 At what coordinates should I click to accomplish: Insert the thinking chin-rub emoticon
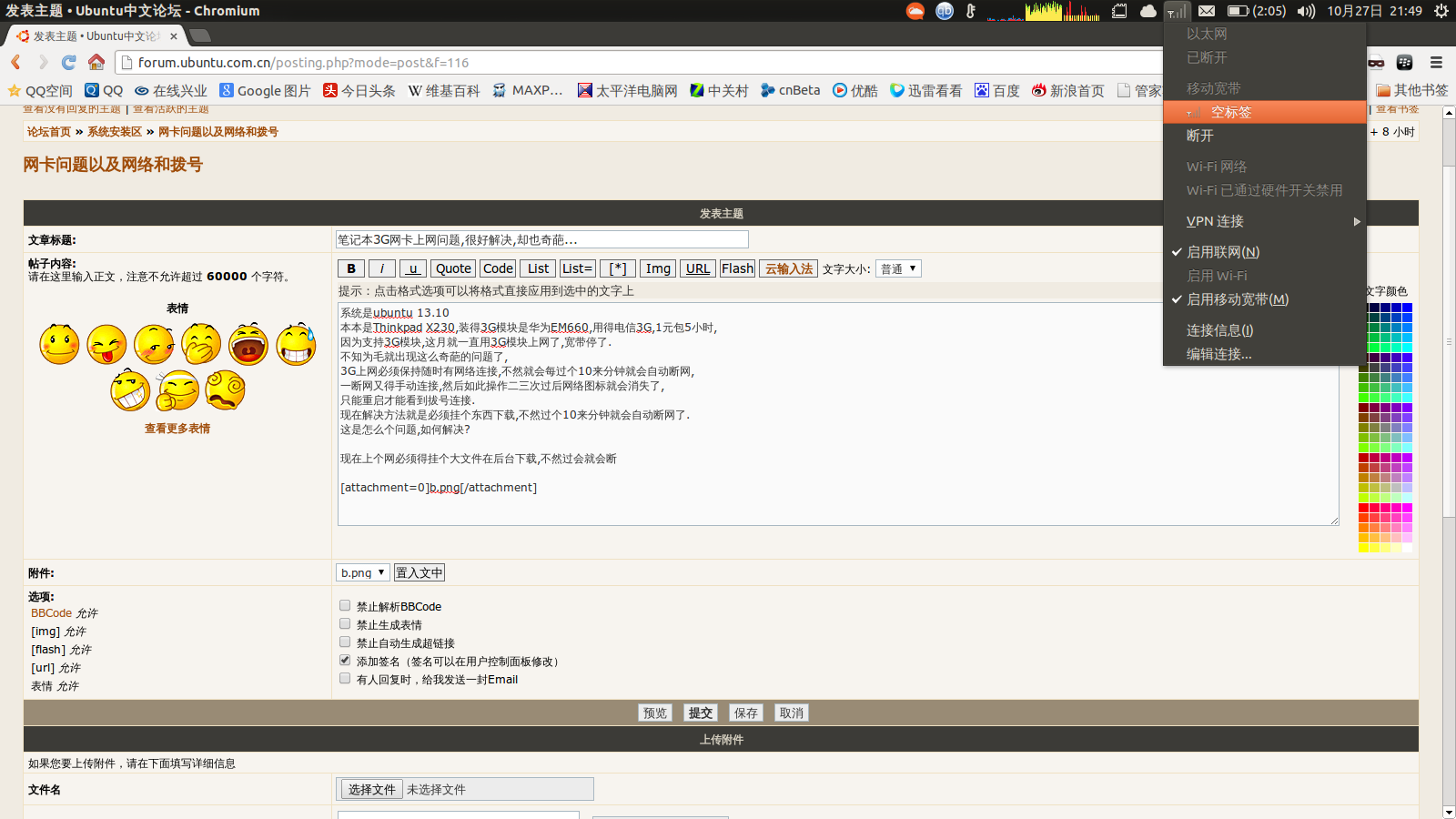click(x=177, y=389)
